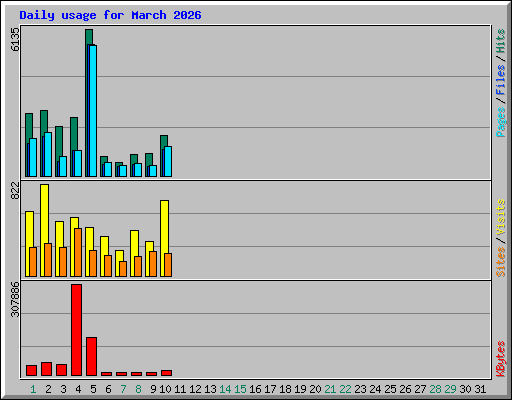Select the red KBytes bar for day 3
Screen dimensions: 512x400
(x=61, y=370)
